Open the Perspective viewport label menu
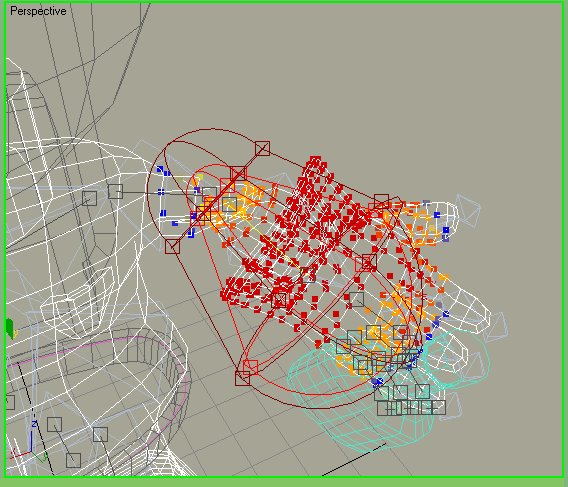The image size is (568, 487). pyautogui.click(x=38, y=11)
